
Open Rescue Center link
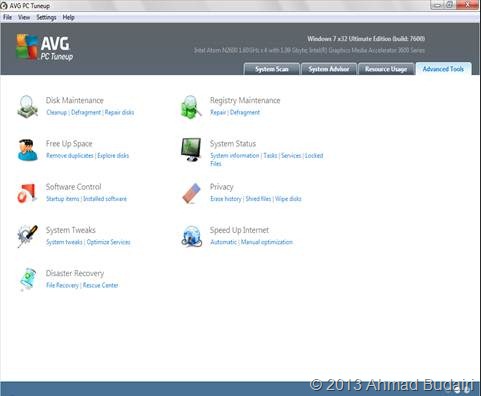pos(101,285)
